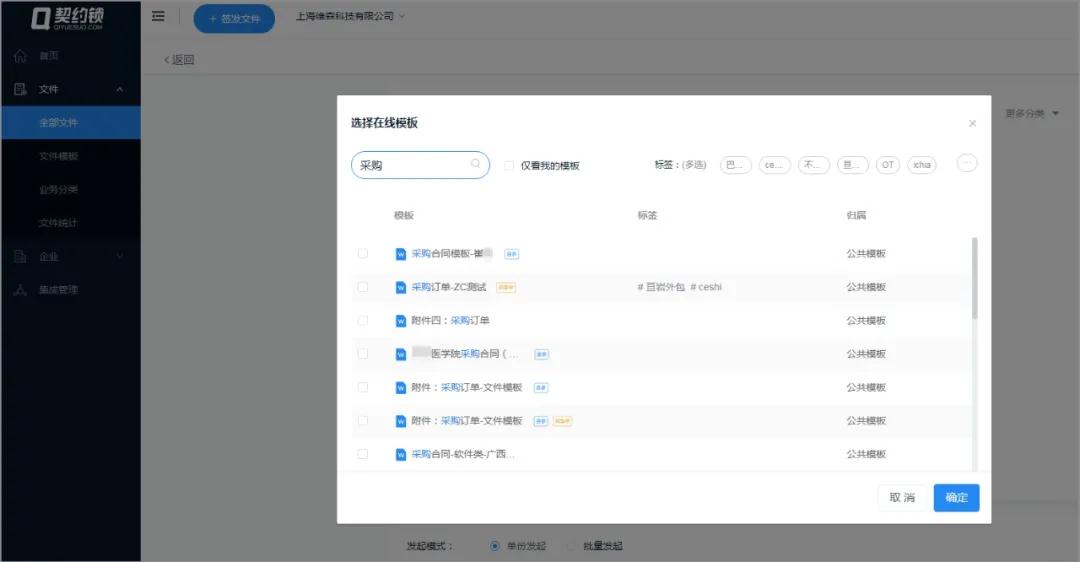This screenshot has width=1080, height=562.
Task: Select checkbox for 附件四：采购订单 row
Action: pos(363,320)
